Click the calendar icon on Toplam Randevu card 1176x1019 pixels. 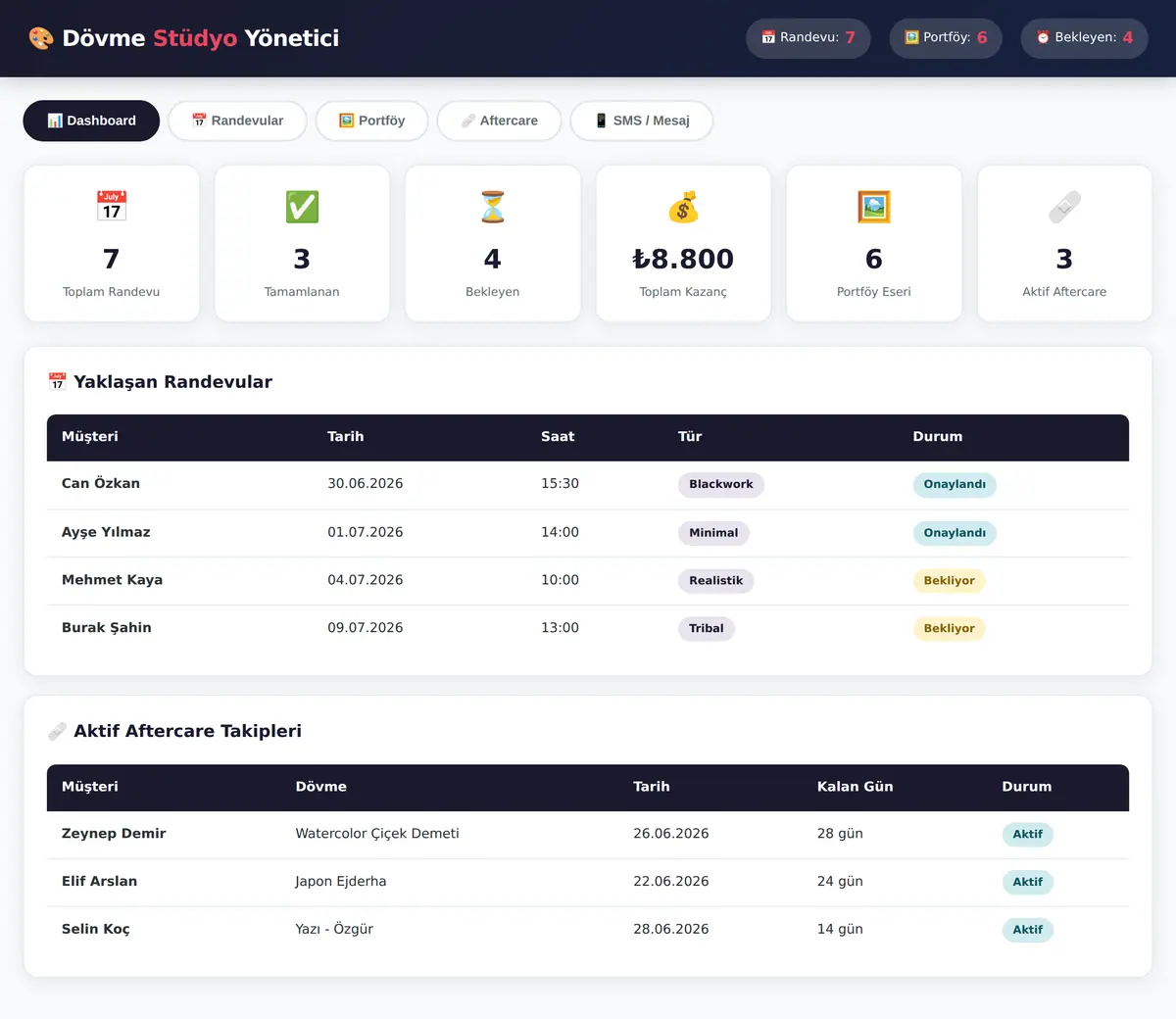[x=112, y=207]
